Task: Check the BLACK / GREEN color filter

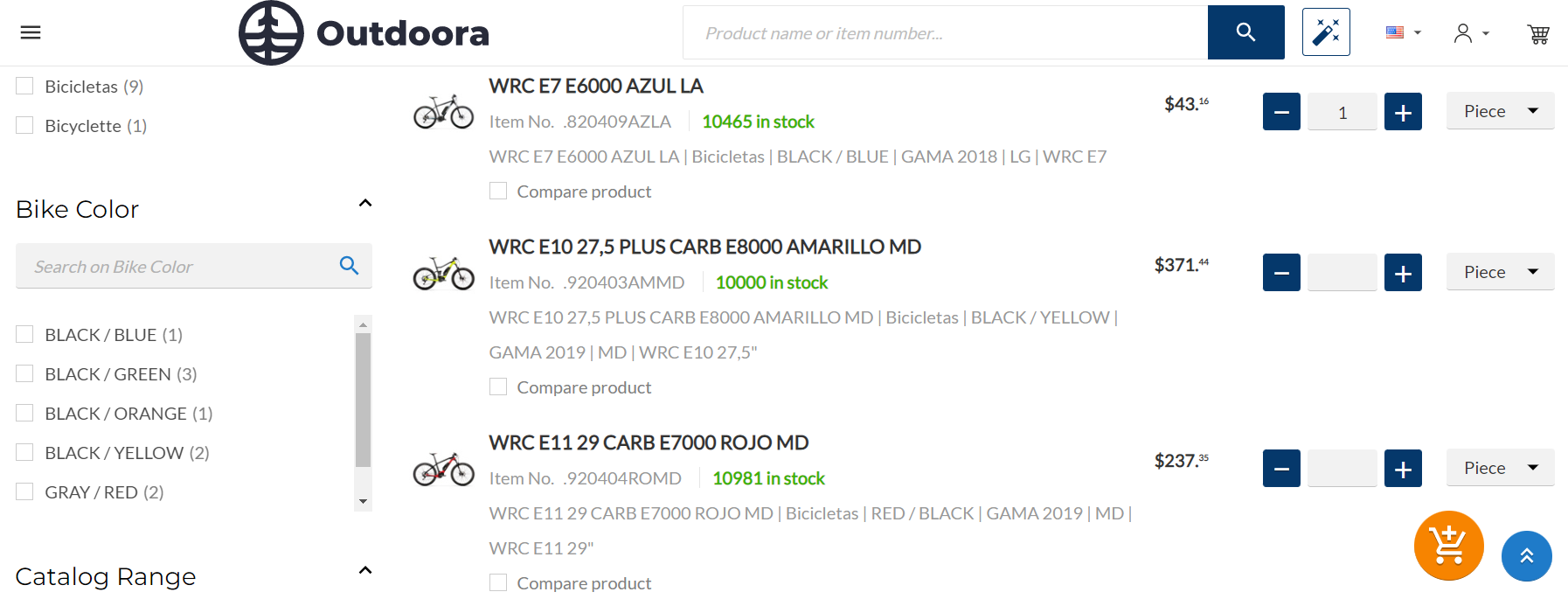Action: tap(25, 374)
